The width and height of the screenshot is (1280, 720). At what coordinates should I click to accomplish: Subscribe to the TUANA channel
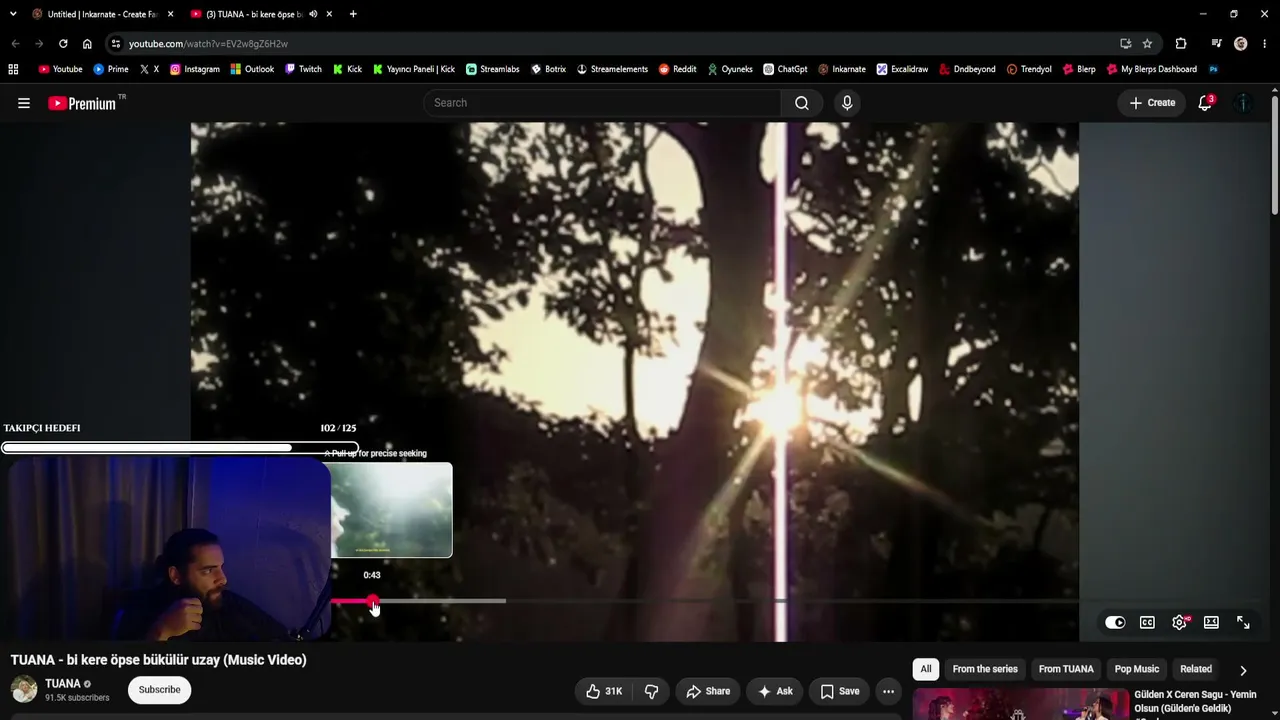pyautogui.click(x=159, y=690)
